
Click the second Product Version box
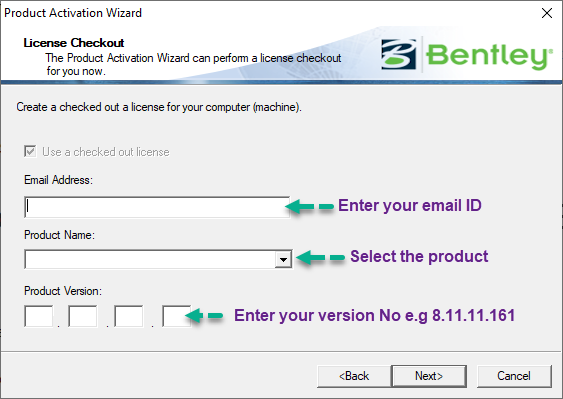point(83,316)
